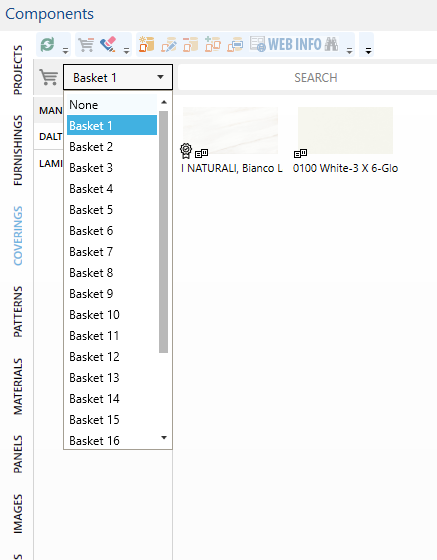Click the add copy database item icon

(213, 44)
